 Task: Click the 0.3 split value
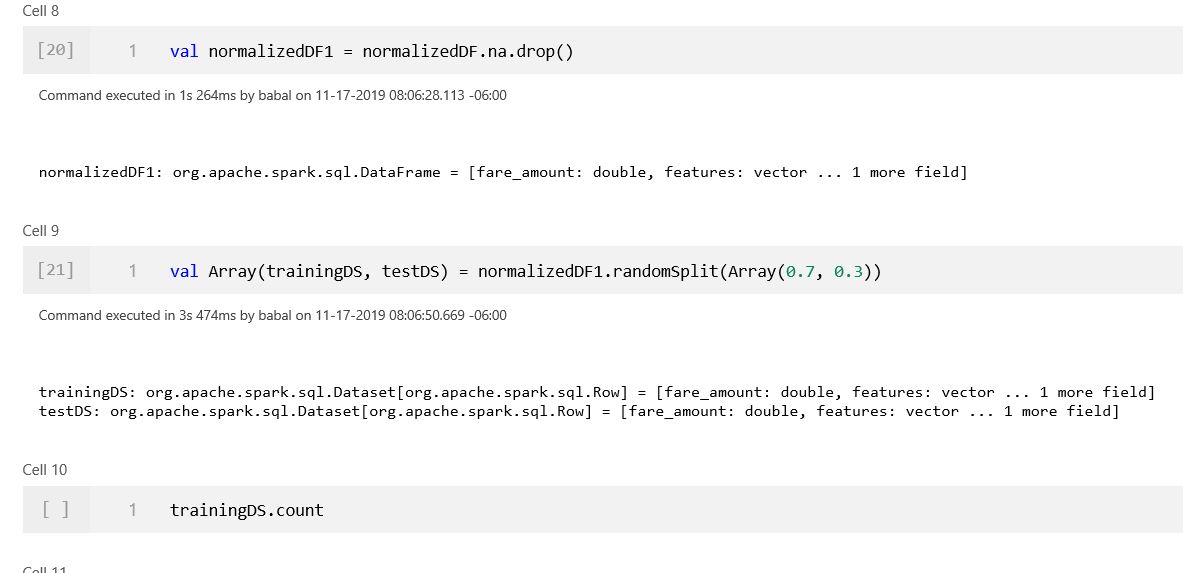tap(848, 271)
